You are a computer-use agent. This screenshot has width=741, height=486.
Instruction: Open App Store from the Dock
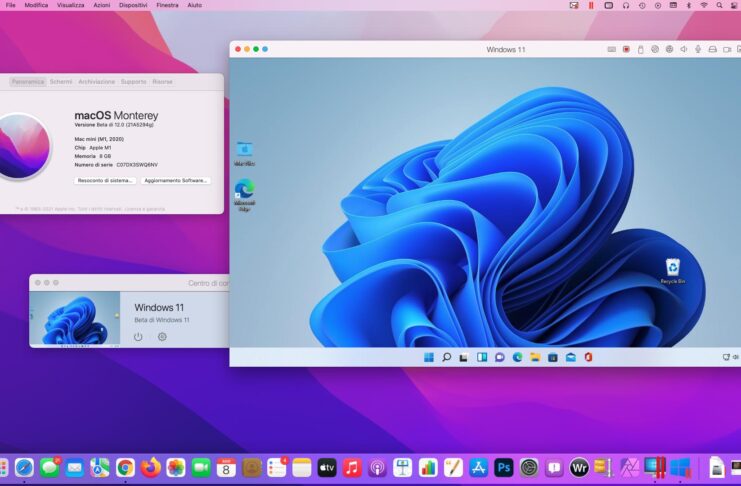[x=478, y=468]
